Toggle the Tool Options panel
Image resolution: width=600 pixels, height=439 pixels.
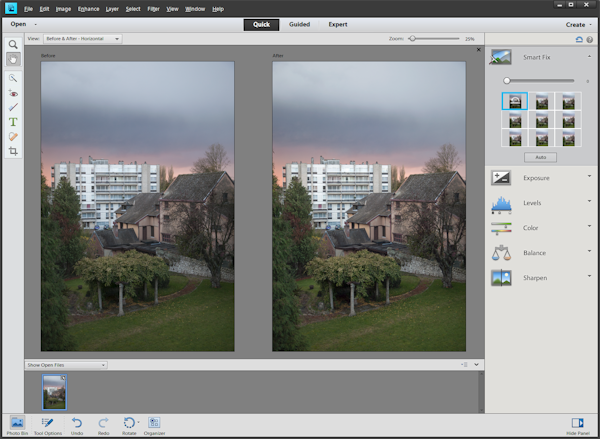[48, 425]
